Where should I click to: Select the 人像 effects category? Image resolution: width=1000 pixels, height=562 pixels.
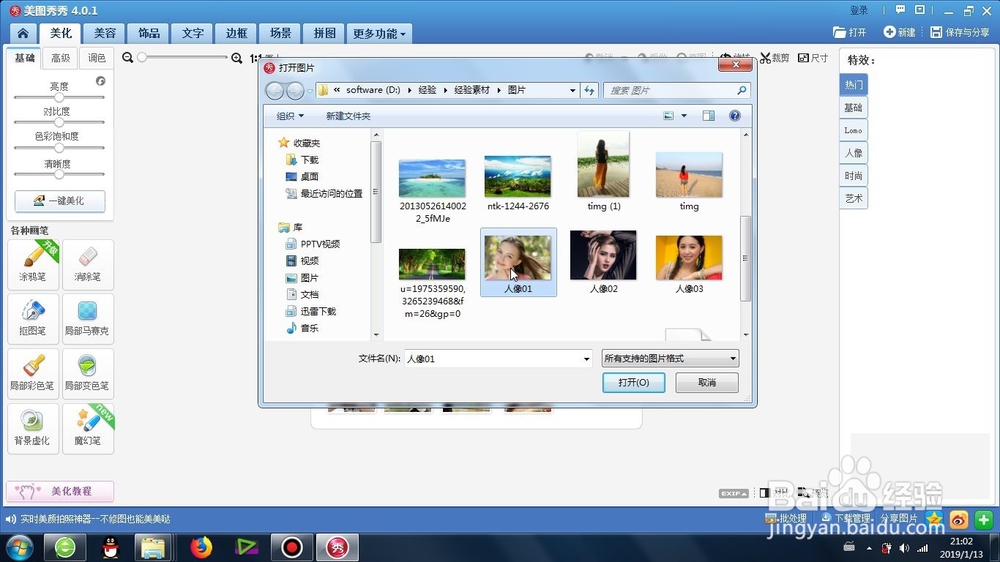pos(853,153)
